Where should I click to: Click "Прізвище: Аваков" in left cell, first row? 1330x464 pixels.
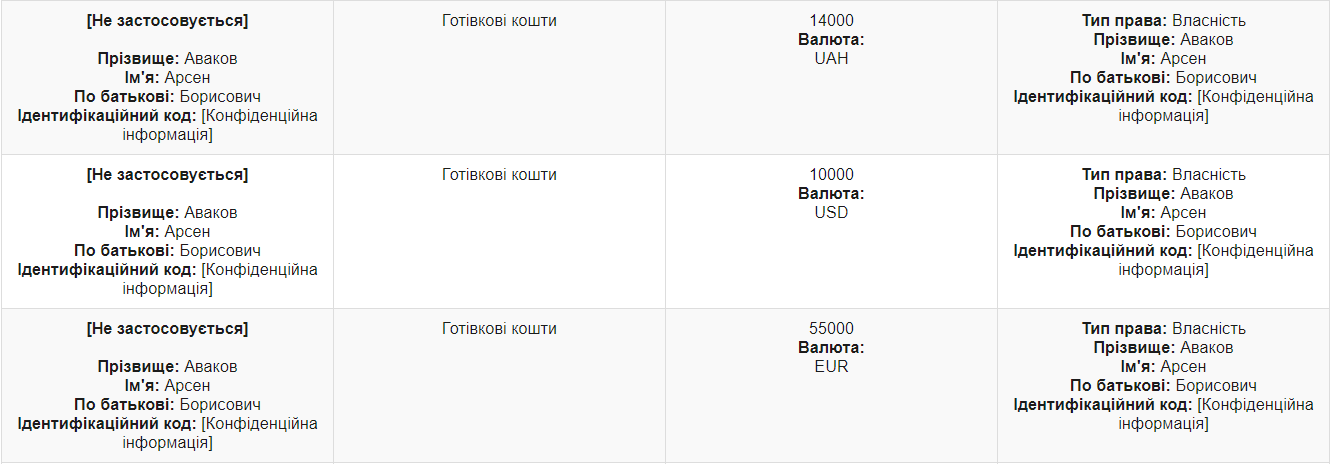[167, 58]
